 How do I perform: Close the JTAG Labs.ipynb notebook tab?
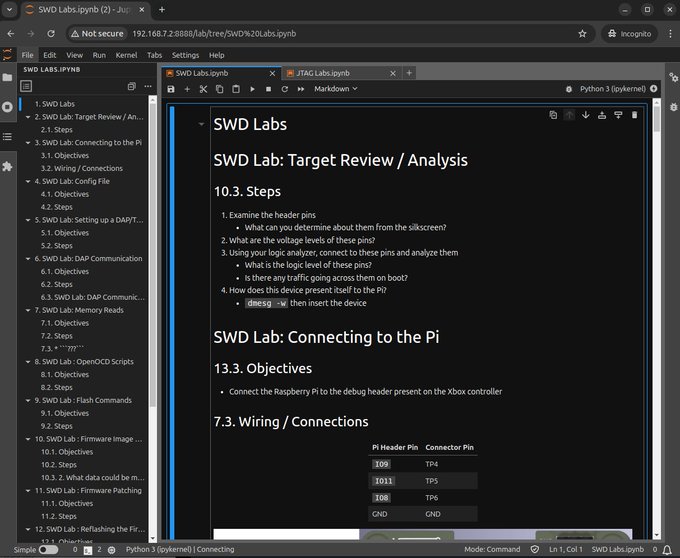(x=392, y=73)
